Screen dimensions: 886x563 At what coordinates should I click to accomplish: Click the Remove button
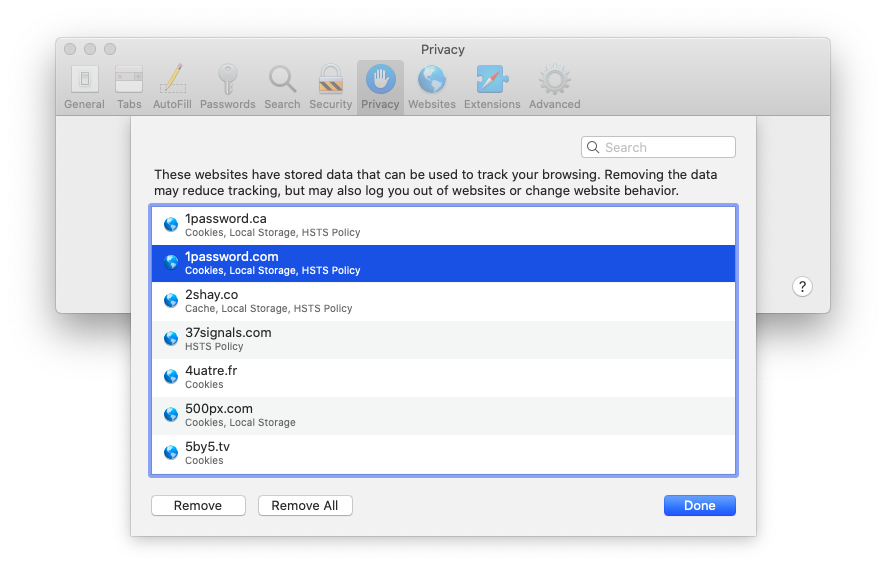pyautogui.click(x=198, y=505)
